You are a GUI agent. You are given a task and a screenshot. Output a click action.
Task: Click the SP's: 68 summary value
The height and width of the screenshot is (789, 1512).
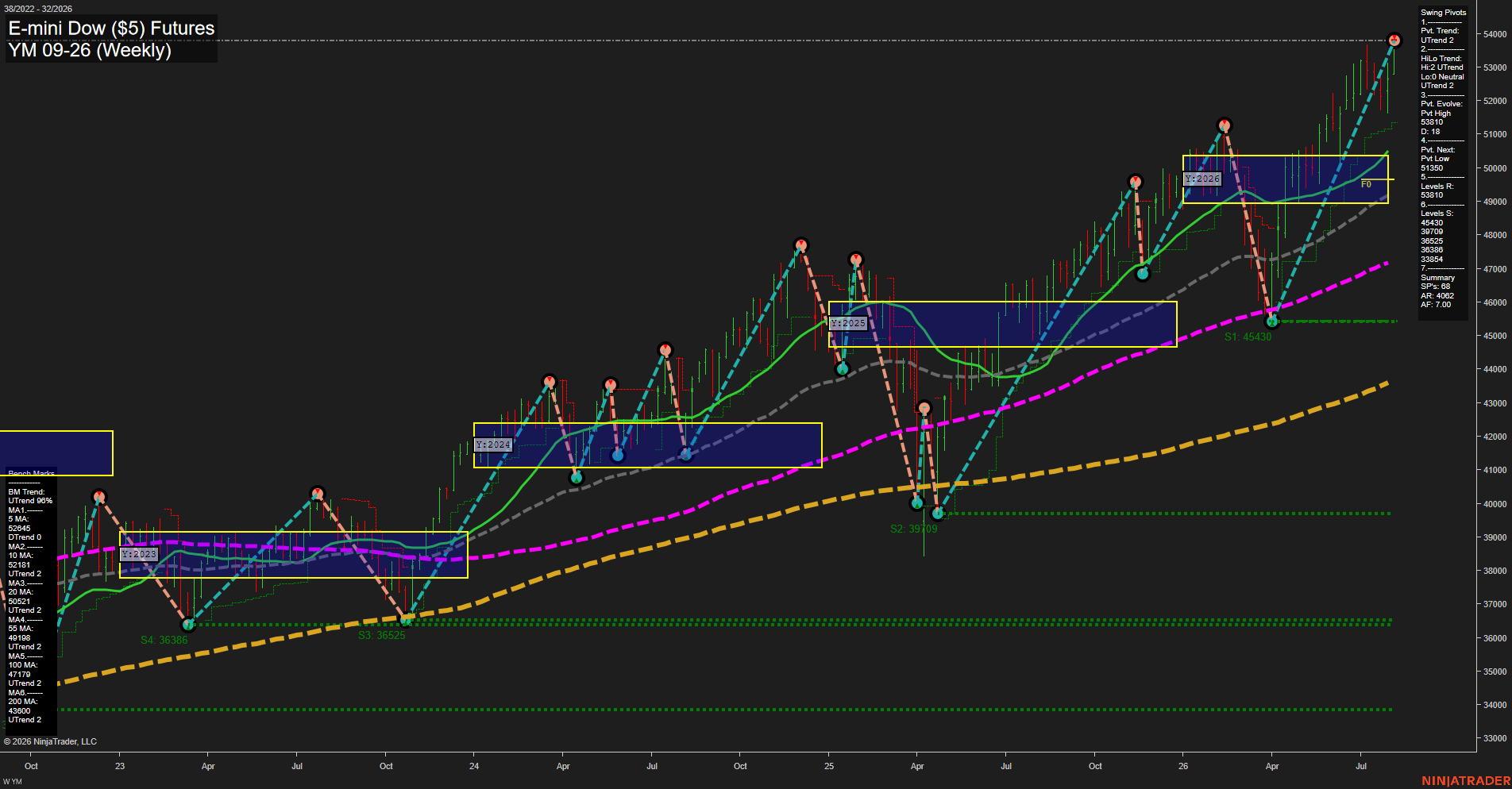click(x=1435, y=287)
